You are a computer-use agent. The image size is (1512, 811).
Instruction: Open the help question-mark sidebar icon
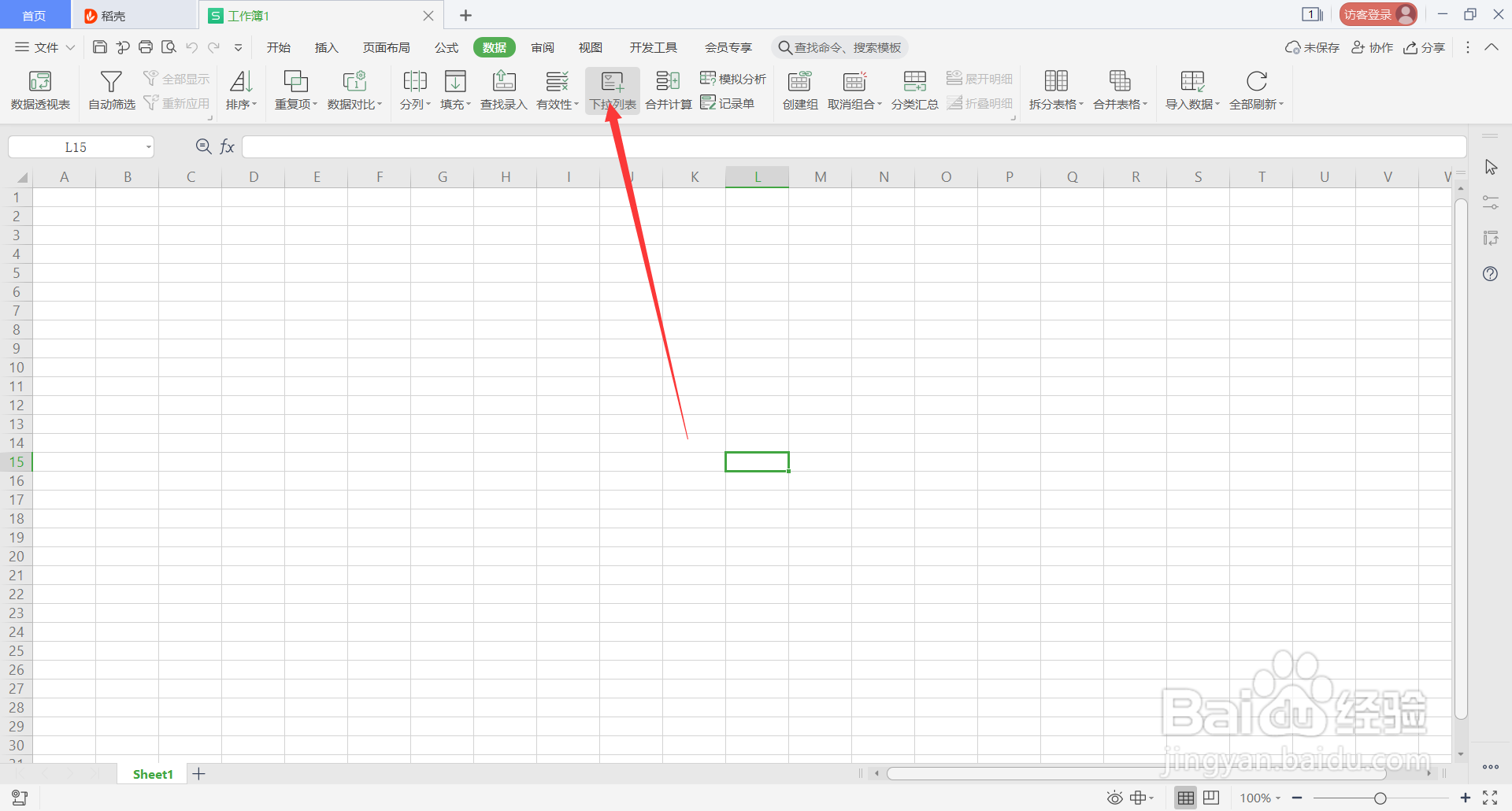click(x=1490, y=274)
